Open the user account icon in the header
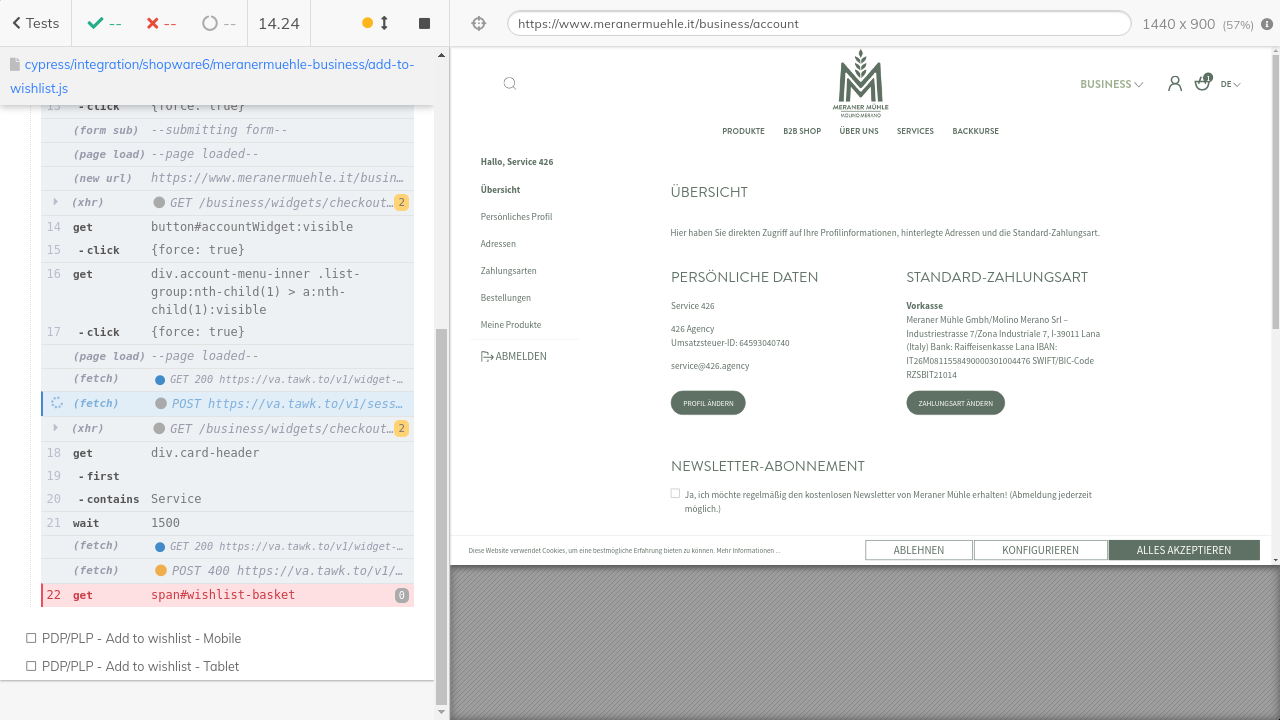 (x=1175, y=84)
